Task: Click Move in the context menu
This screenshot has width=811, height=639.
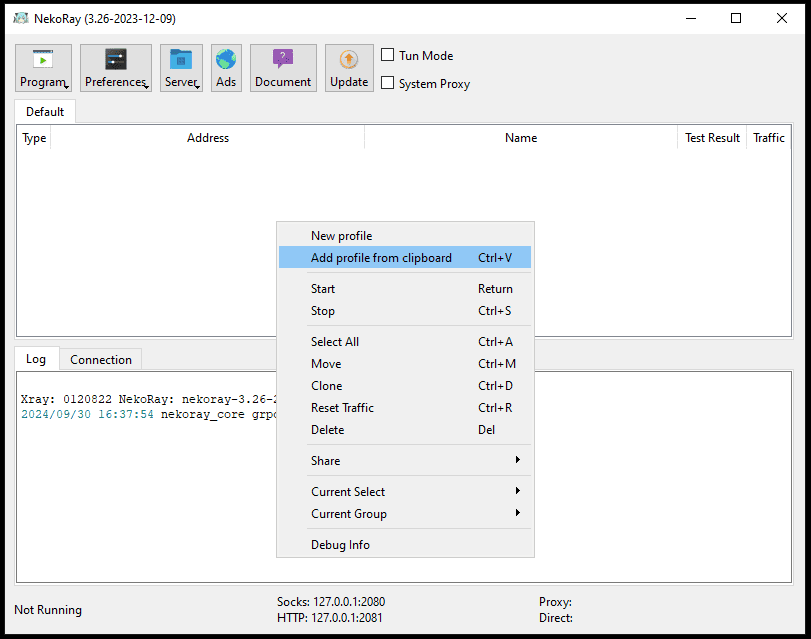Action: (x=405, y=364)
